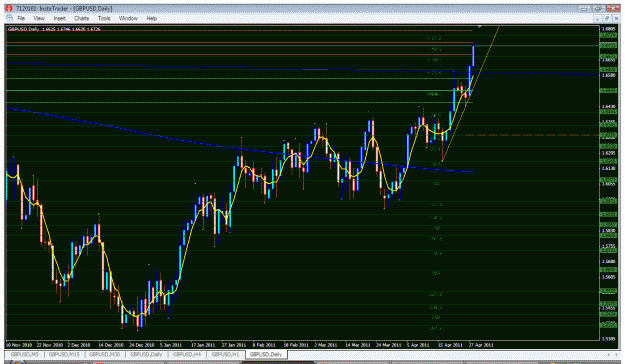Select the inactive GBPUSD,Daily tab beside M30

[146, 354]
